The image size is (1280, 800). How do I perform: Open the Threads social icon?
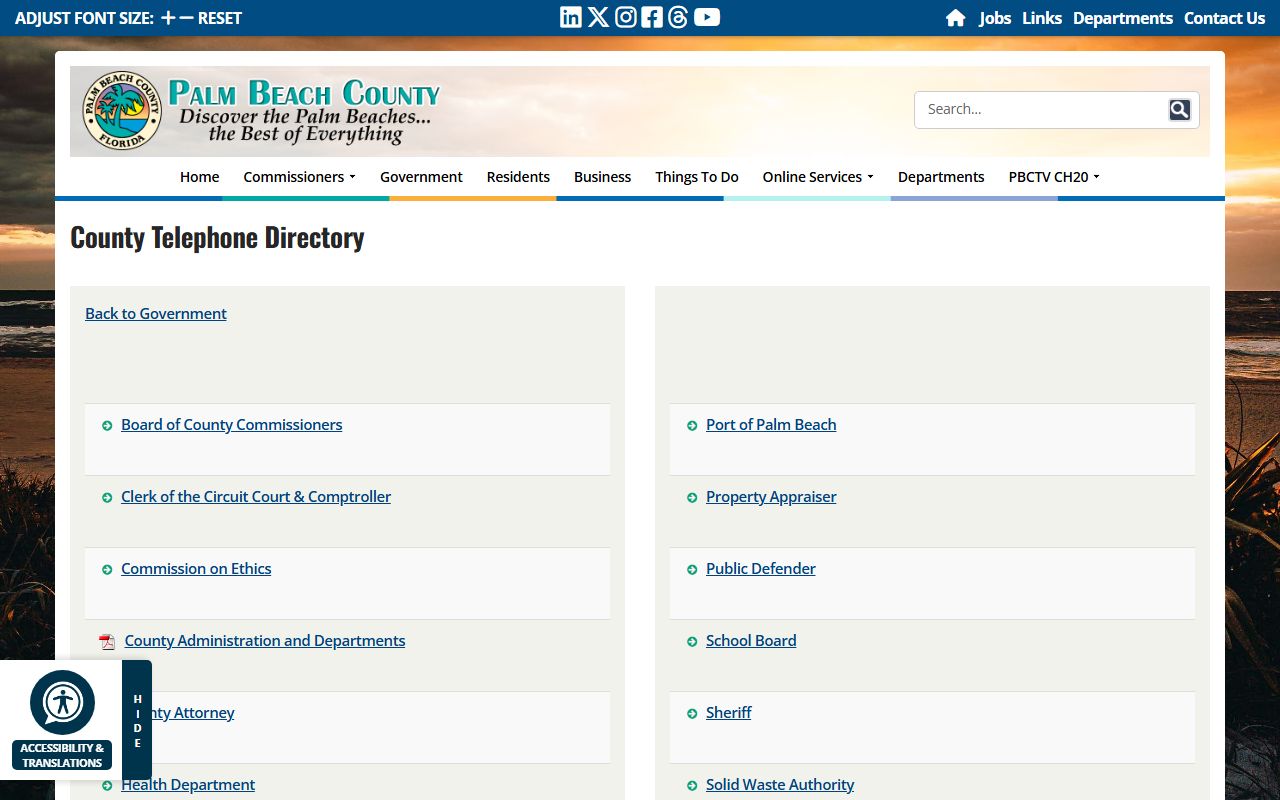click(x=678, y=17)
